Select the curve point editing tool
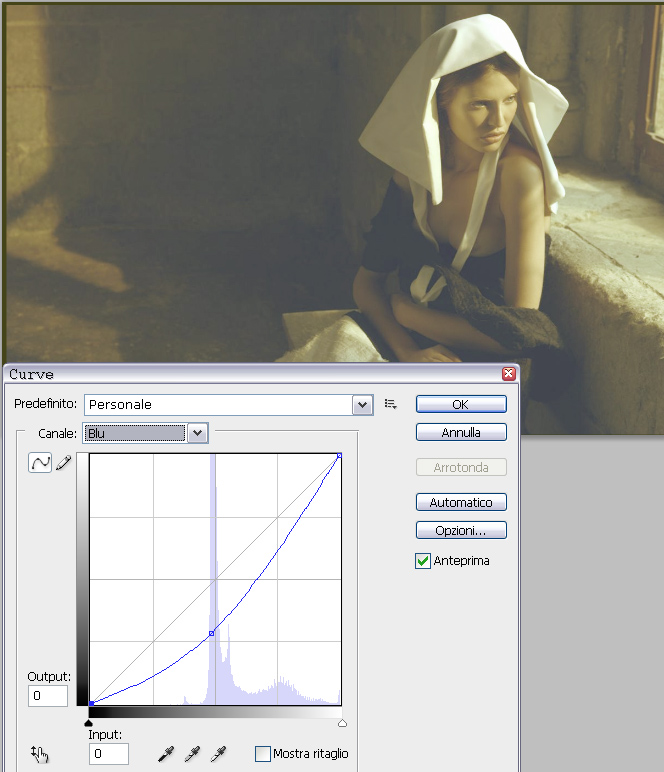The width and height of the screenshot is (664, 772). 40,463
